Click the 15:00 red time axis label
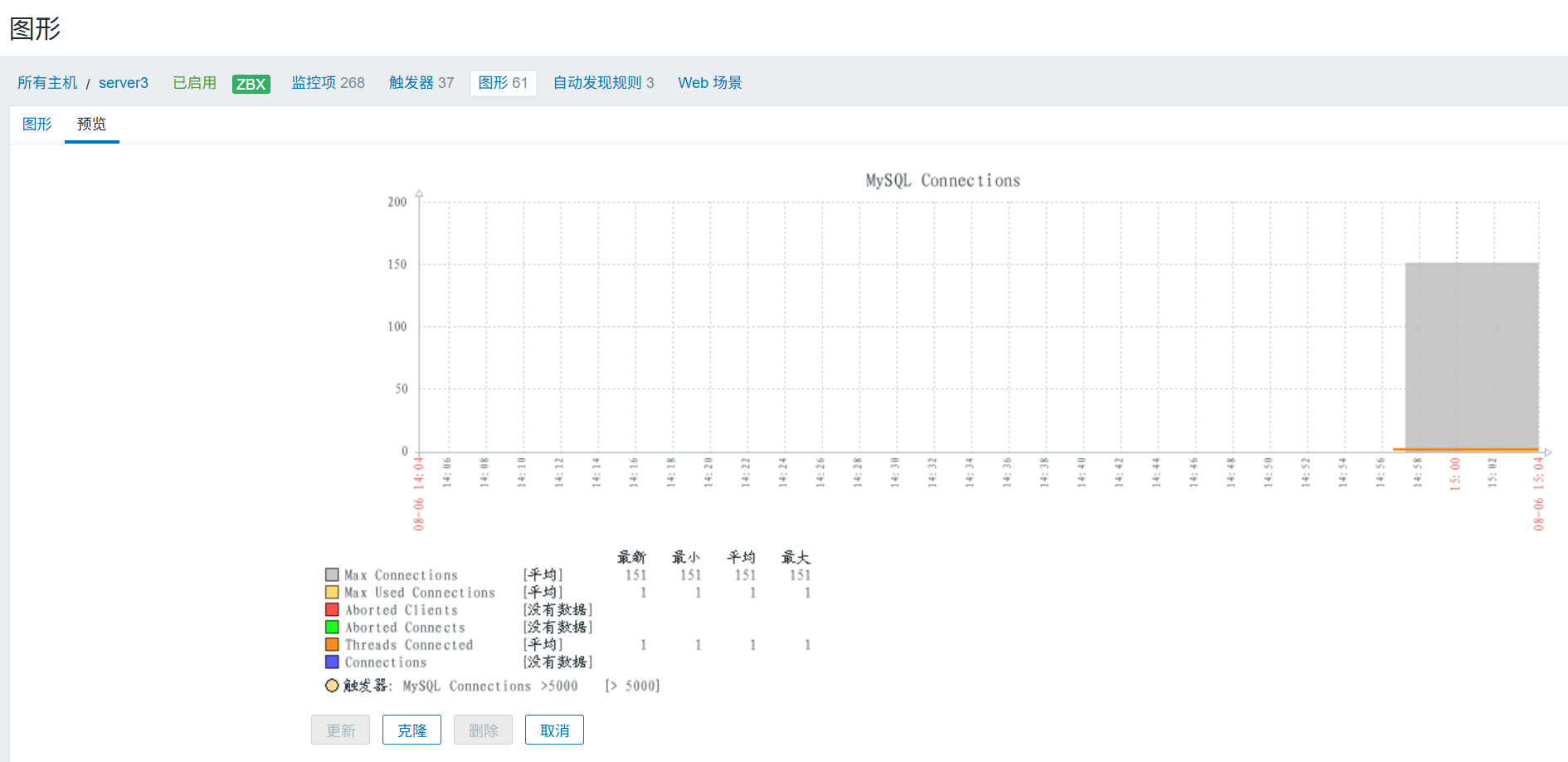Viewport: 1568px width, 762px height. pos(1455,474)
